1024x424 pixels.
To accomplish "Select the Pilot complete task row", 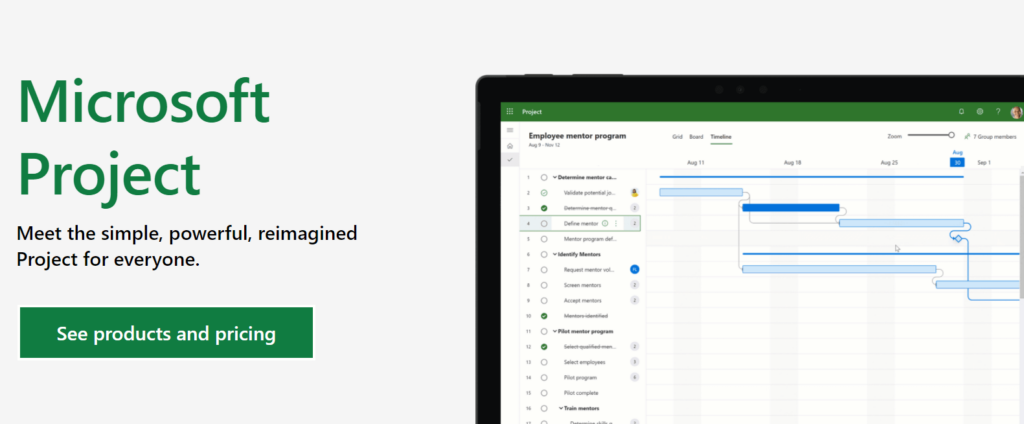I will [580, 393].
